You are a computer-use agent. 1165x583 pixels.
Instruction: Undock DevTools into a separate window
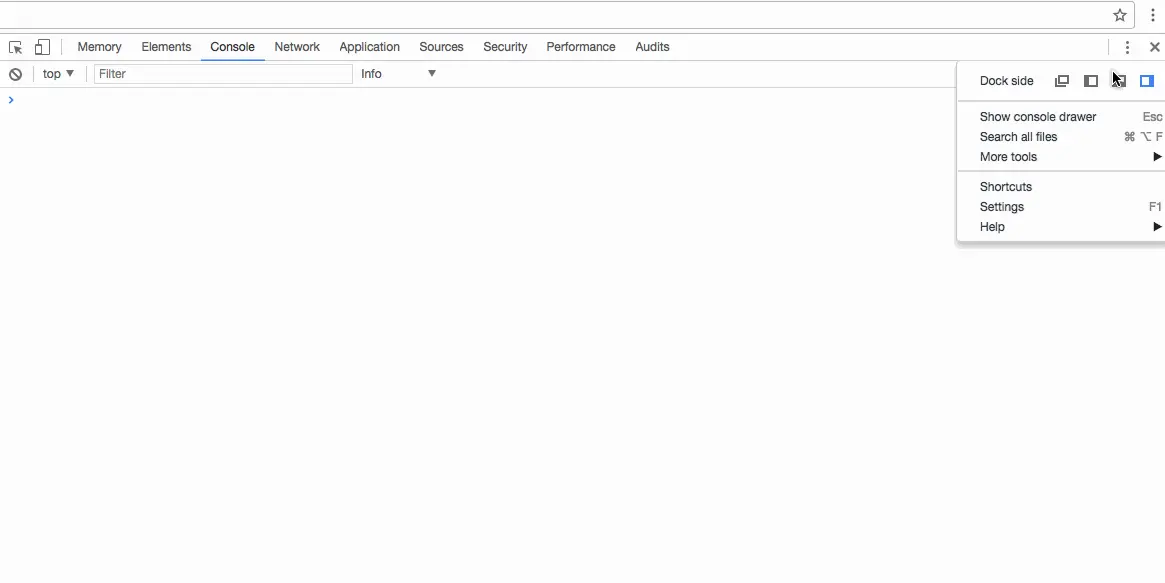point(1062,81)
